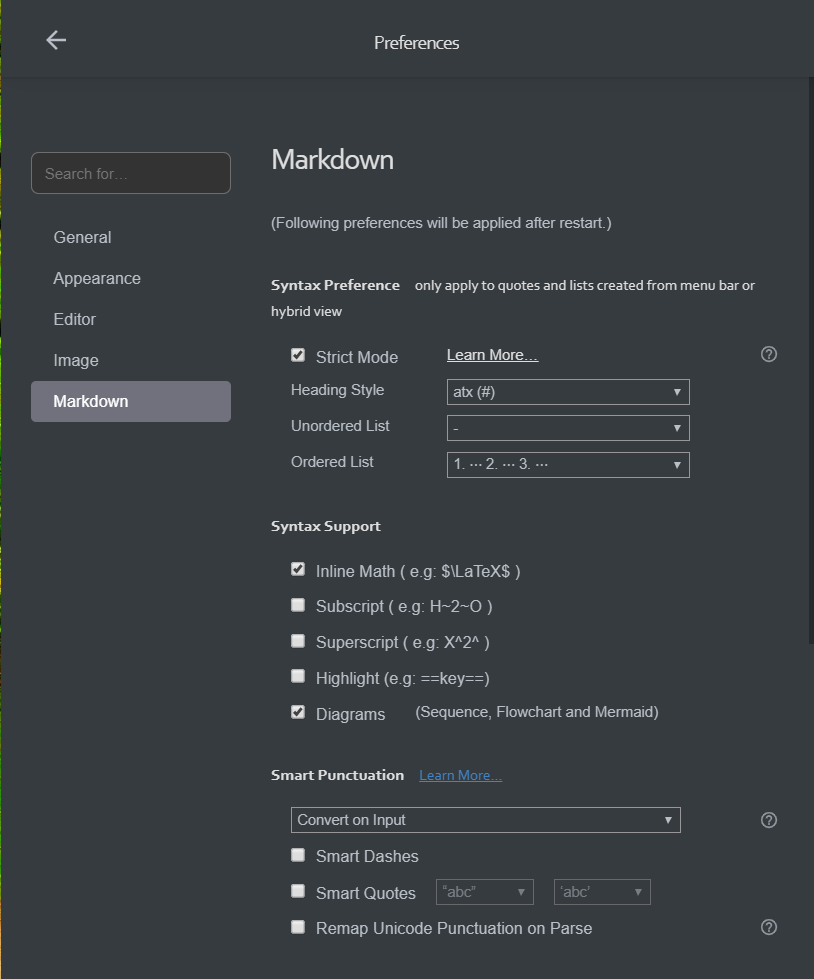814x979 pixels.
Task: Click the Smart Punctuation heading
Action: [338, 775]
